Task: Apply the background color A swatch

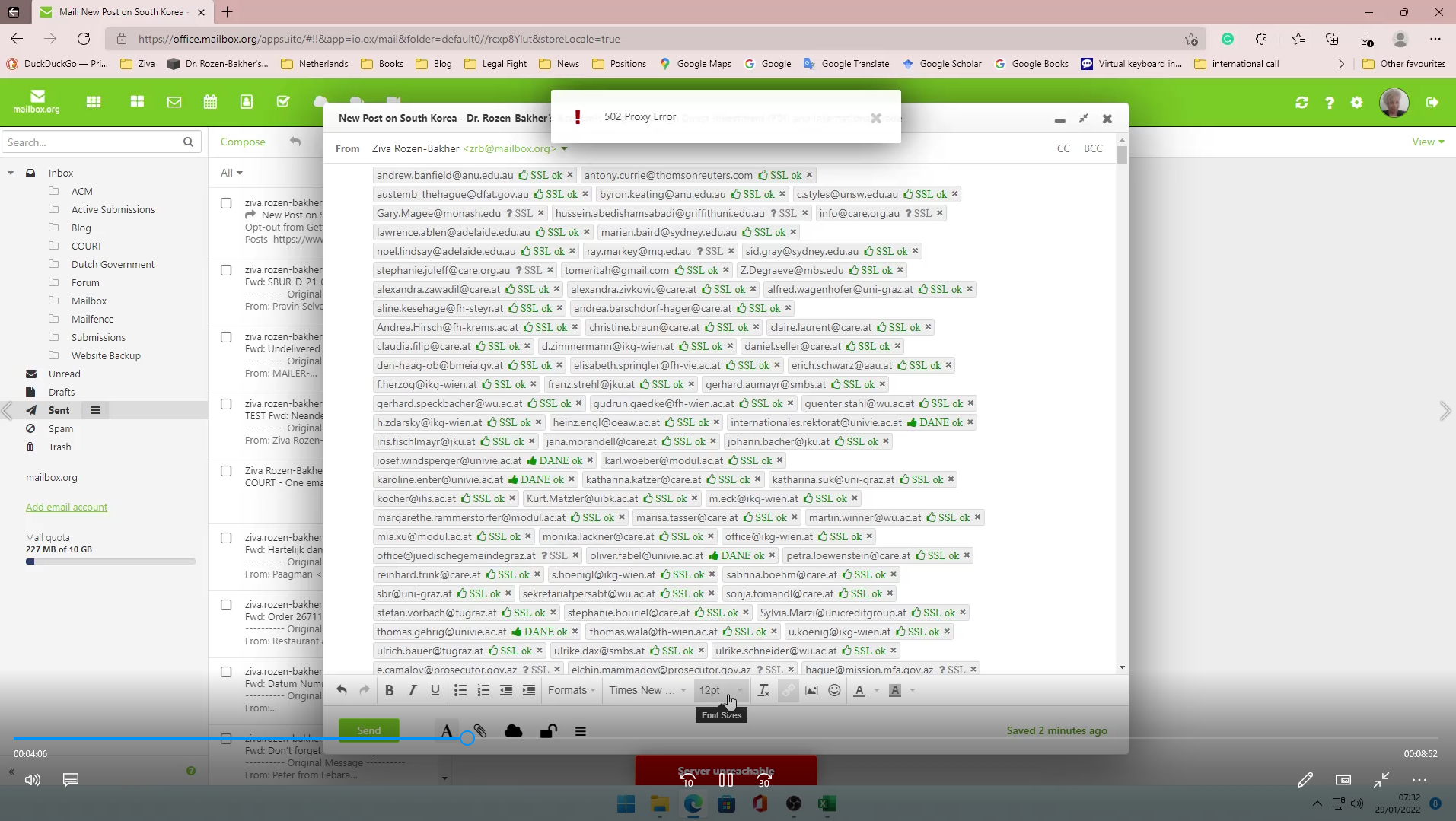Action: pyautogui.click(x=895, y=690)
